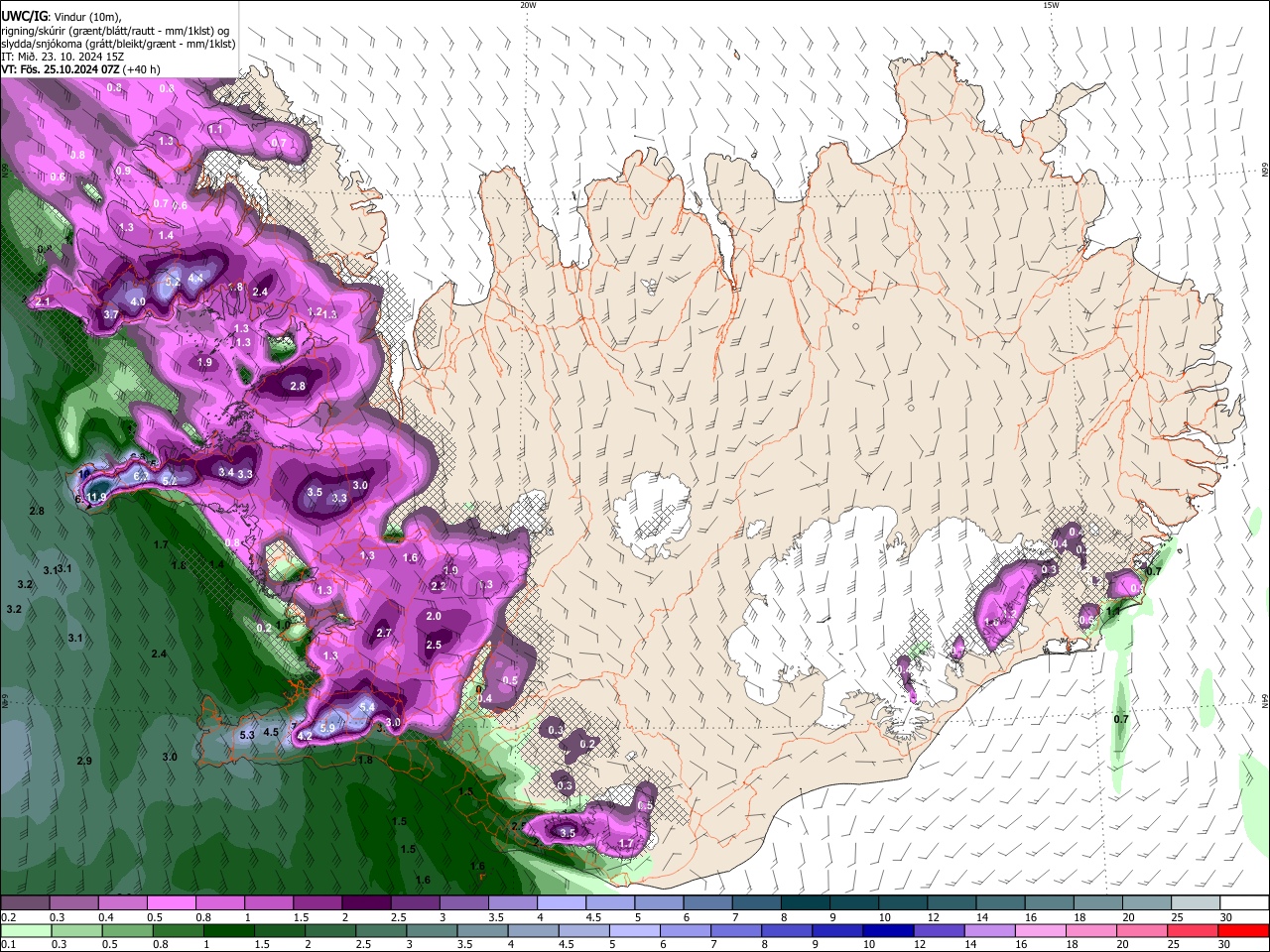Click the '2.7' snowfall value on the map

tap(385, 633)
